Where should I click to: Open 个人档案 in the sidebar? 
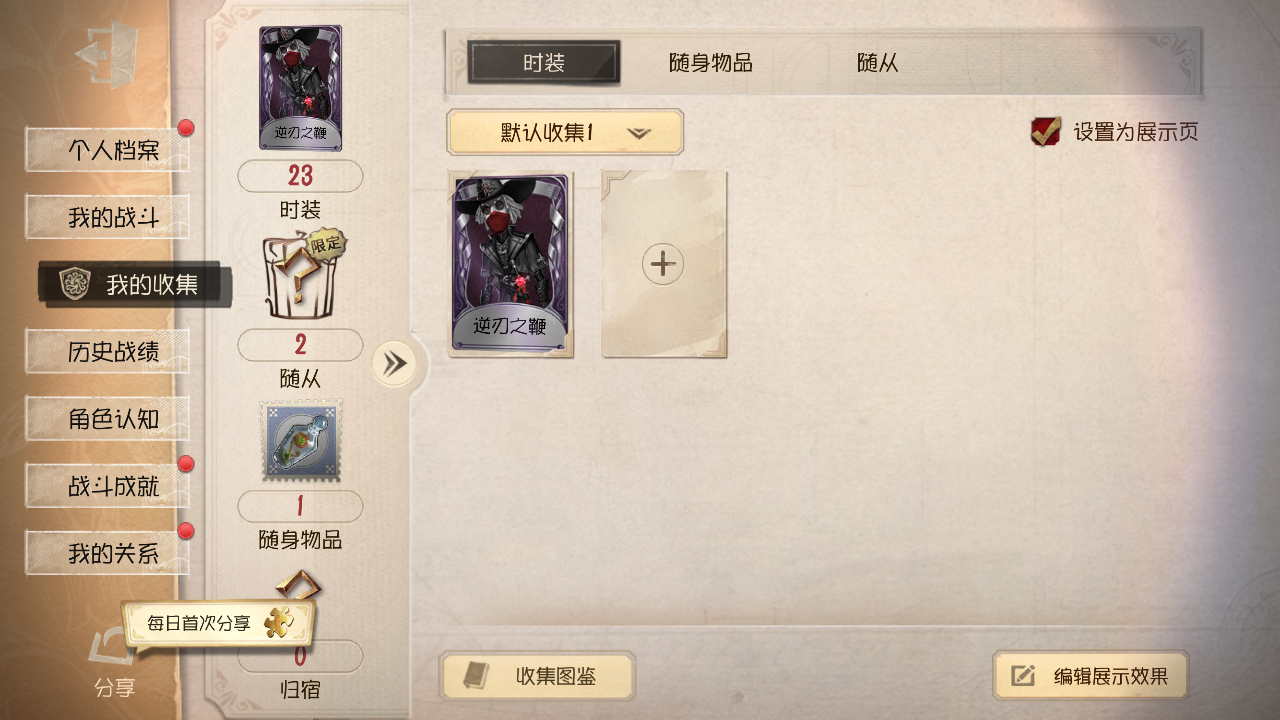point(108,150)
